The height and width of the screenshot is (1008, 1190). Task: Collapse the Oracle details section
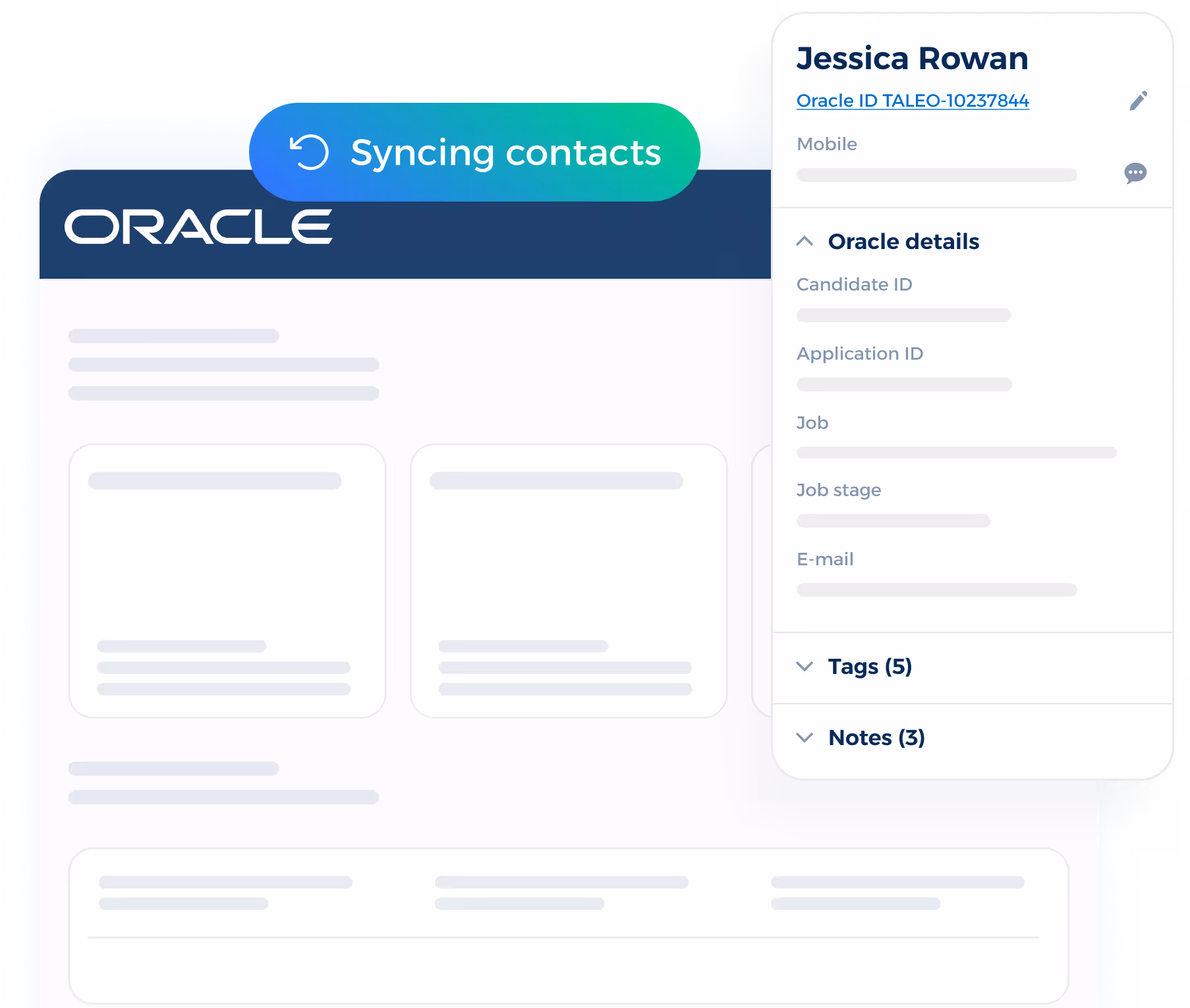tap(805, 241)
